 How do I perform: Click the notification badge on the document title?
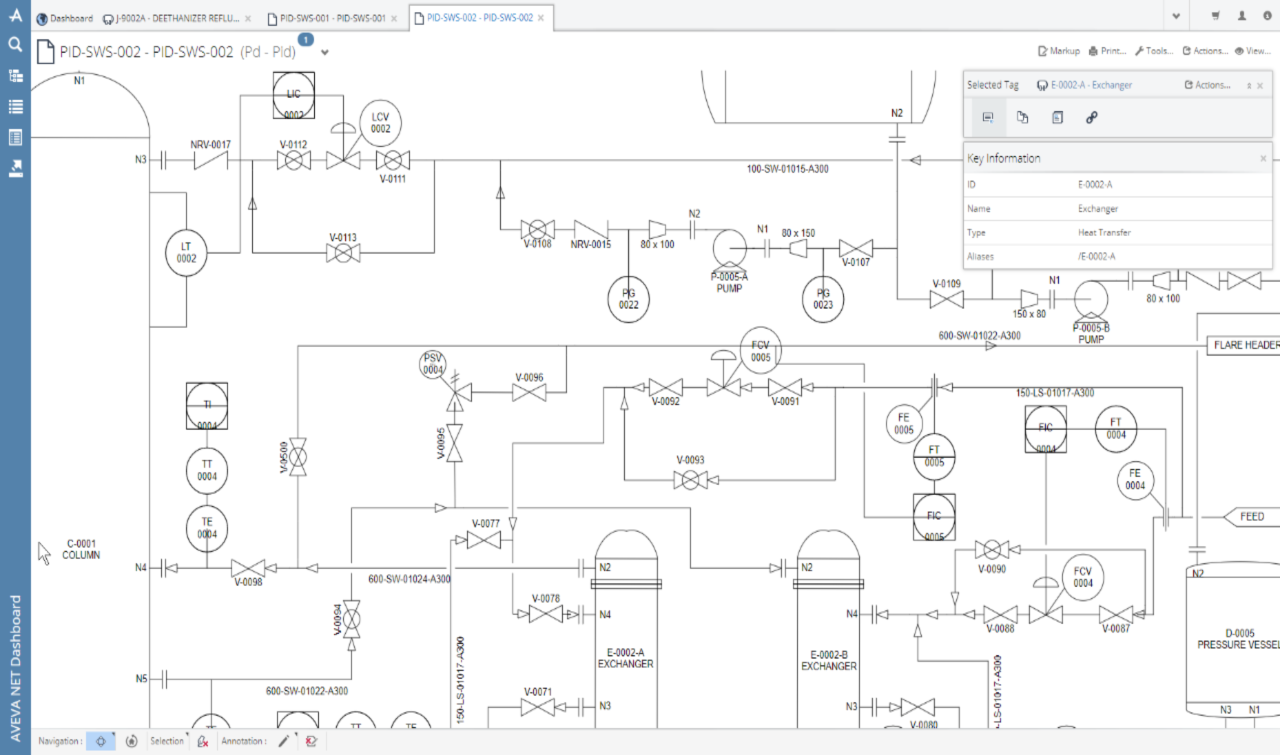click(305, 38)
